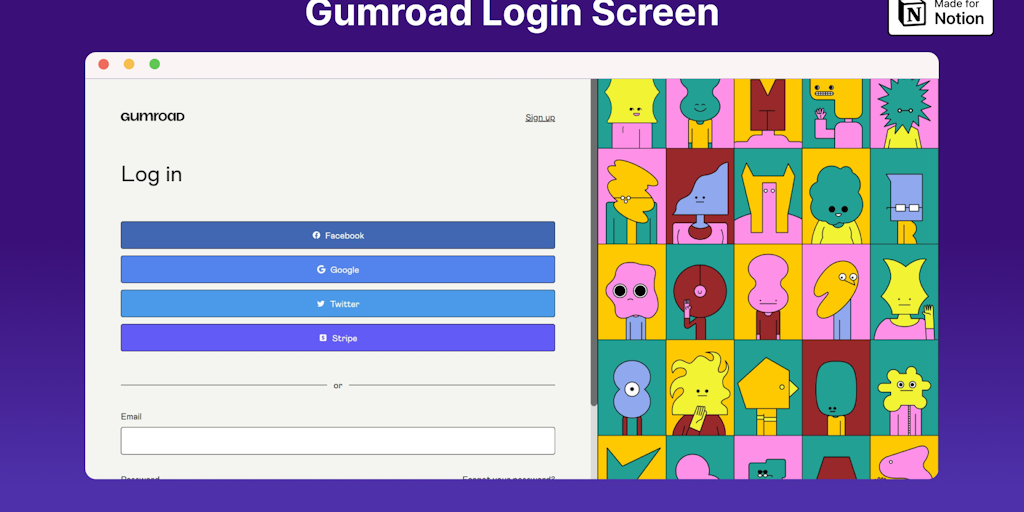Click the green maximize window dot
1024x512 pixels.
point(155,64)
